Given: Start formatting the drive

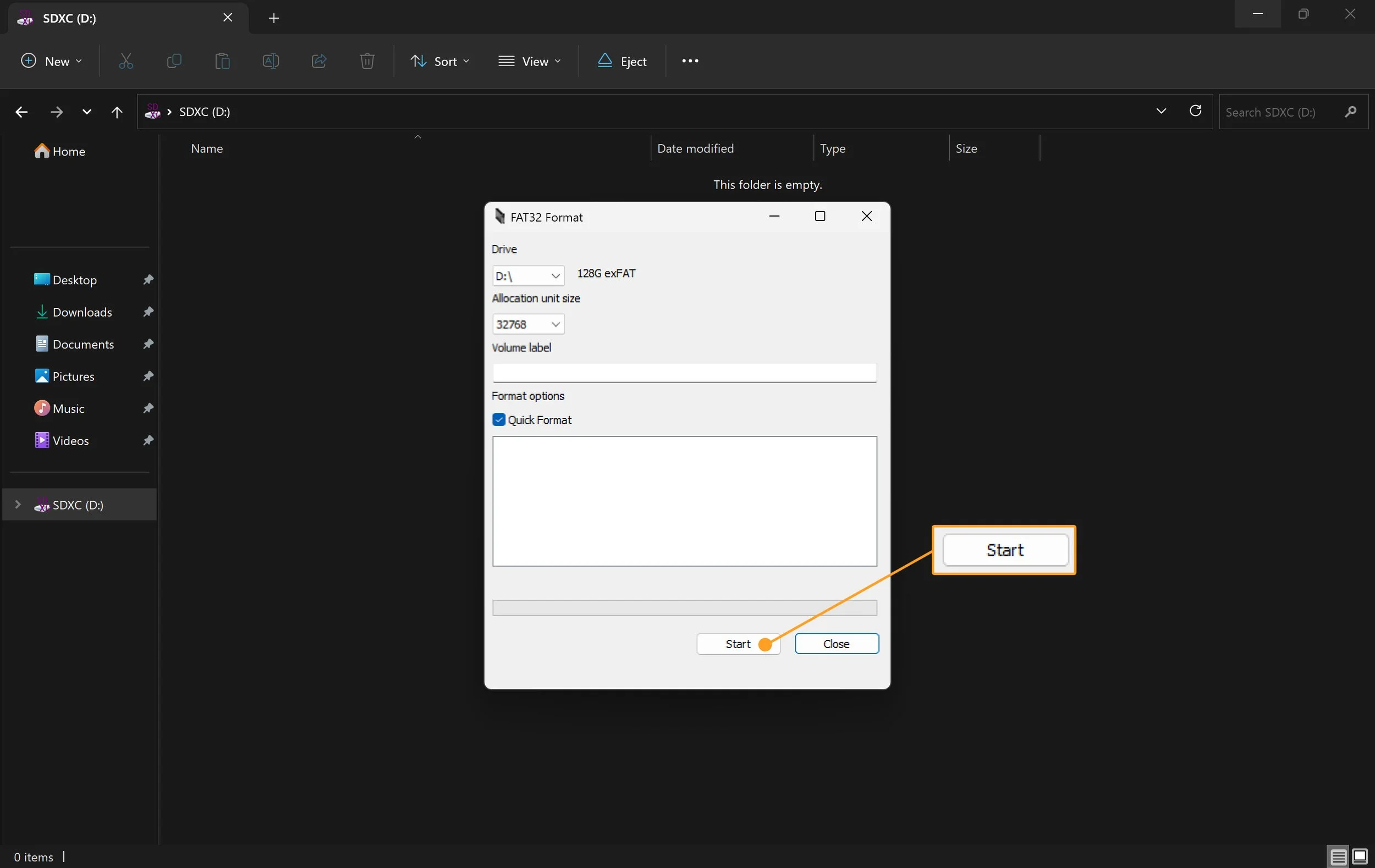Looking at the screenshot, I should pyautogui.click(x=739, y=644).
